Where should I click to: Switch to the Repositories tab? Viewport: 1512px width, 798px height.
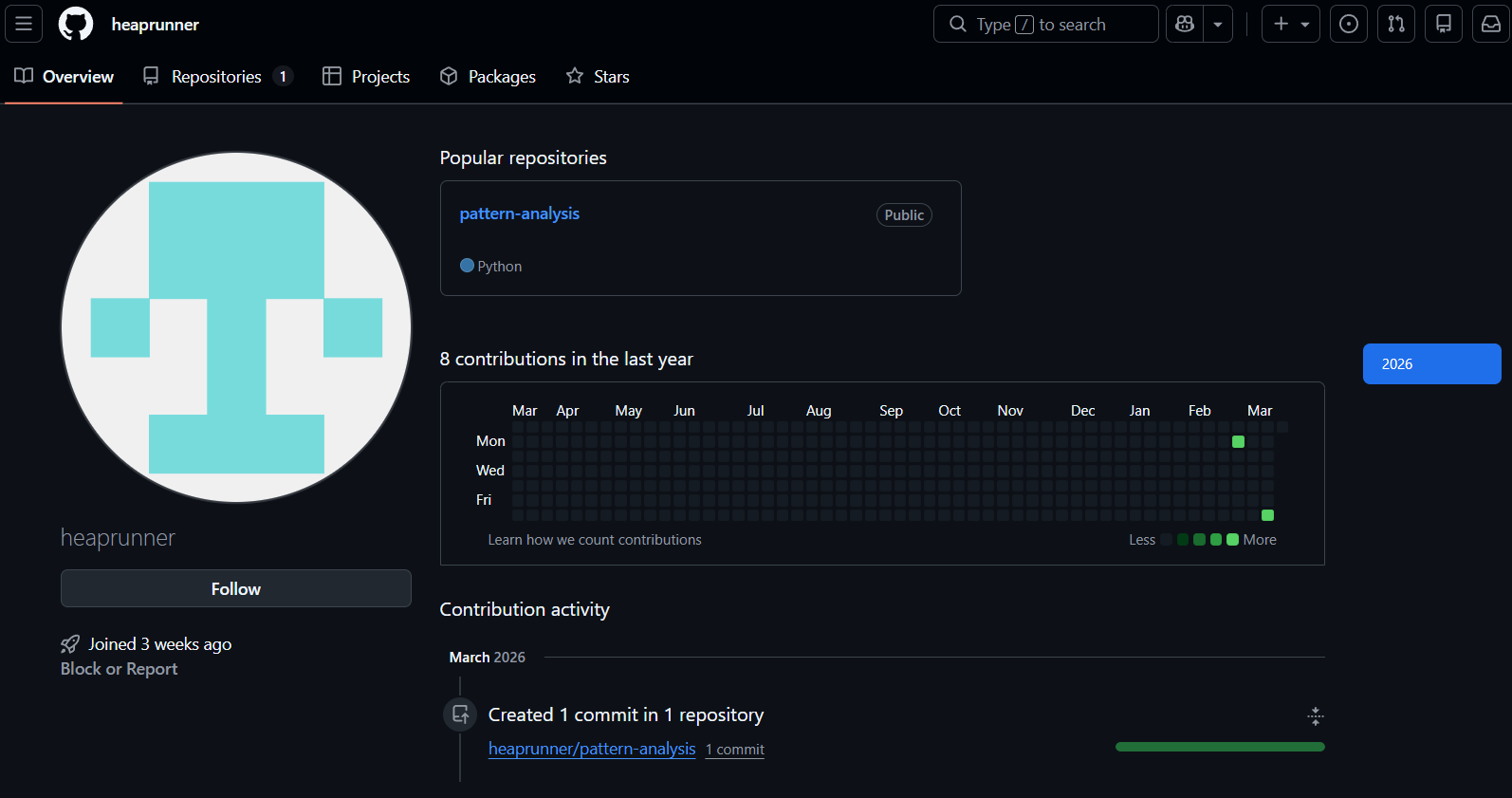(217, 77)
